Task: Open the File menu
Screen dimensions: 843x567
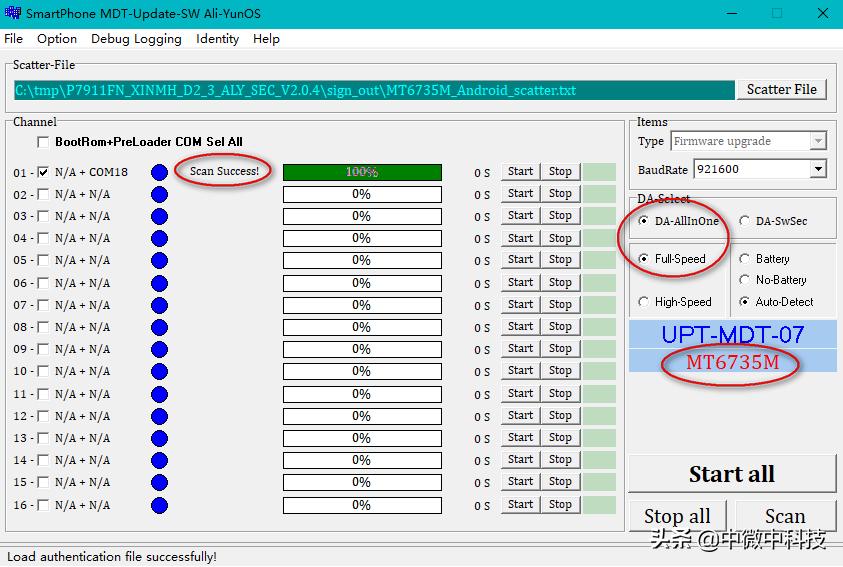Action: pyautogui.click(x=13, y=39)
